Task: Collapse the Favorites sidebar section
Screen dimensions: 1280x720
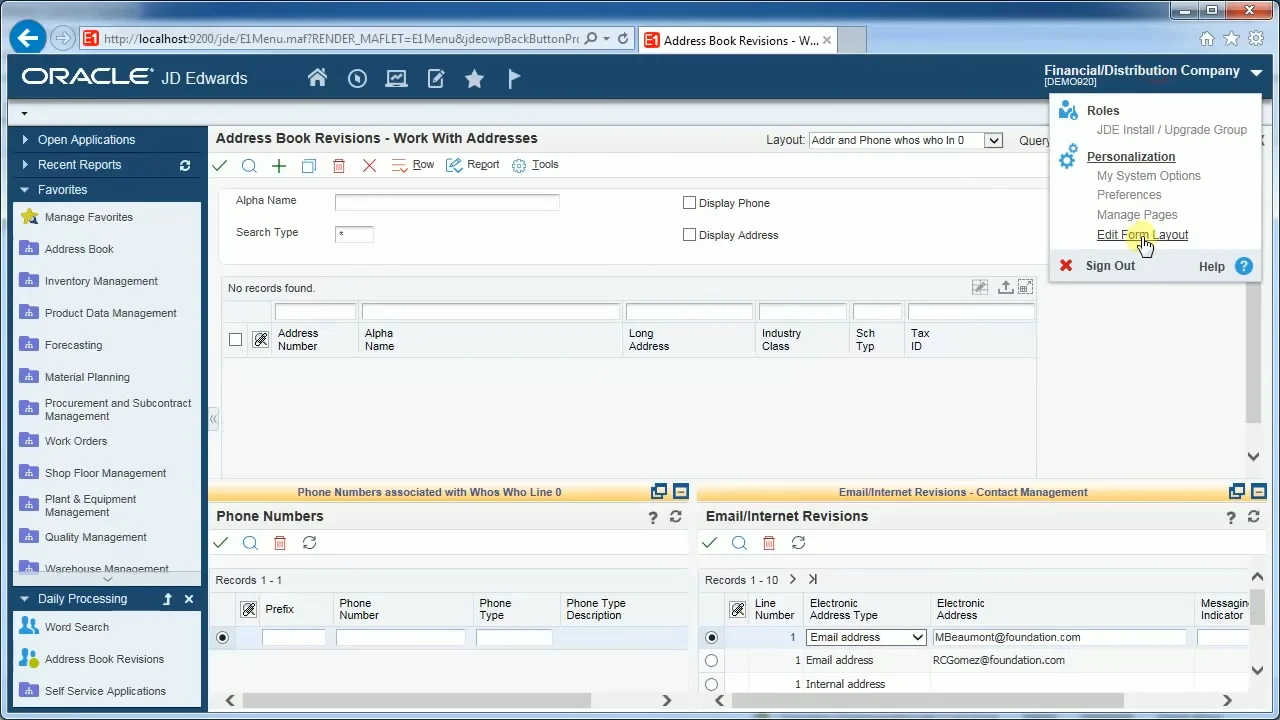Action: click(x=24, y=189)
